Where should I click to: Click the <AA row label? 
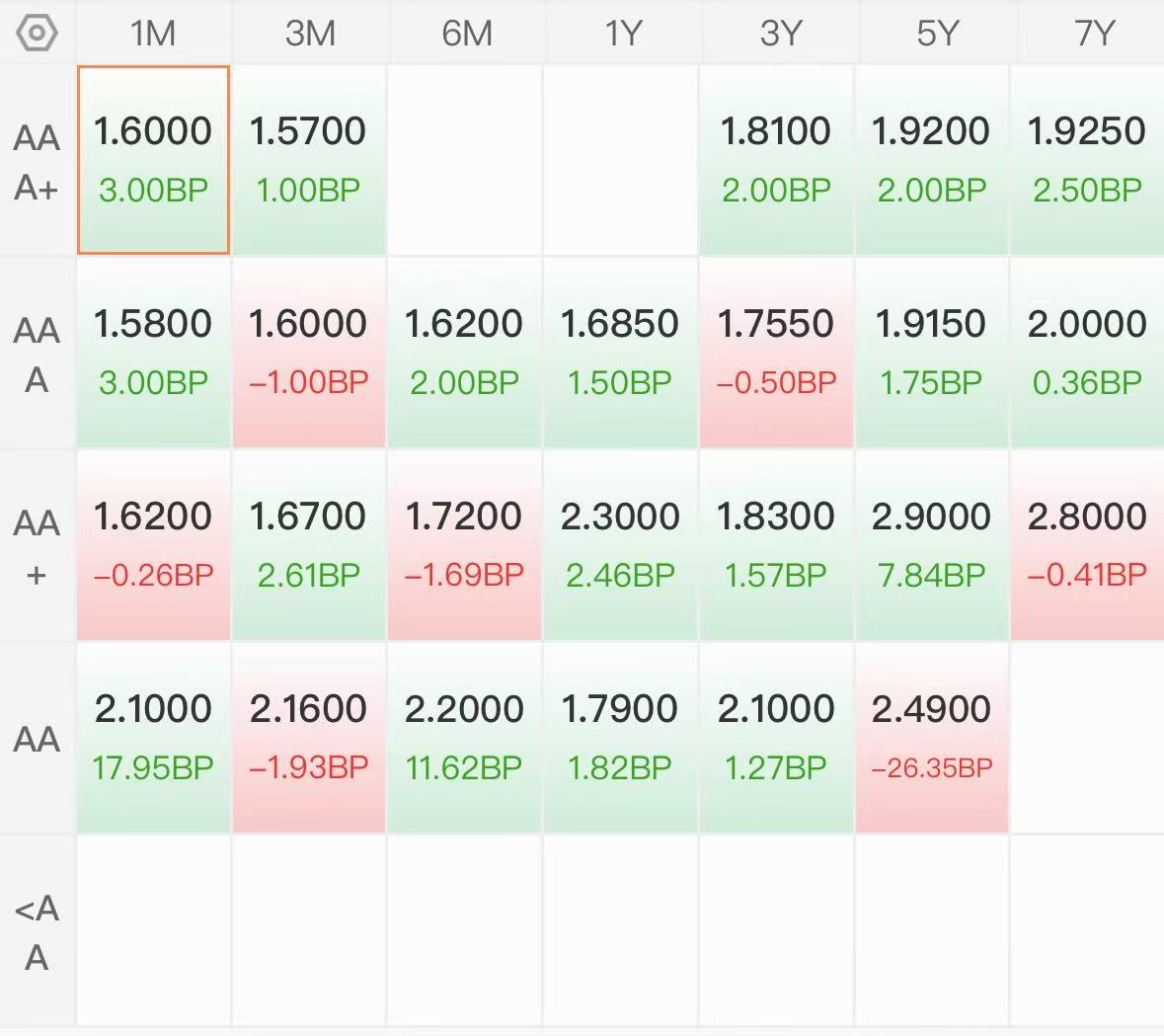coord(38,932)
